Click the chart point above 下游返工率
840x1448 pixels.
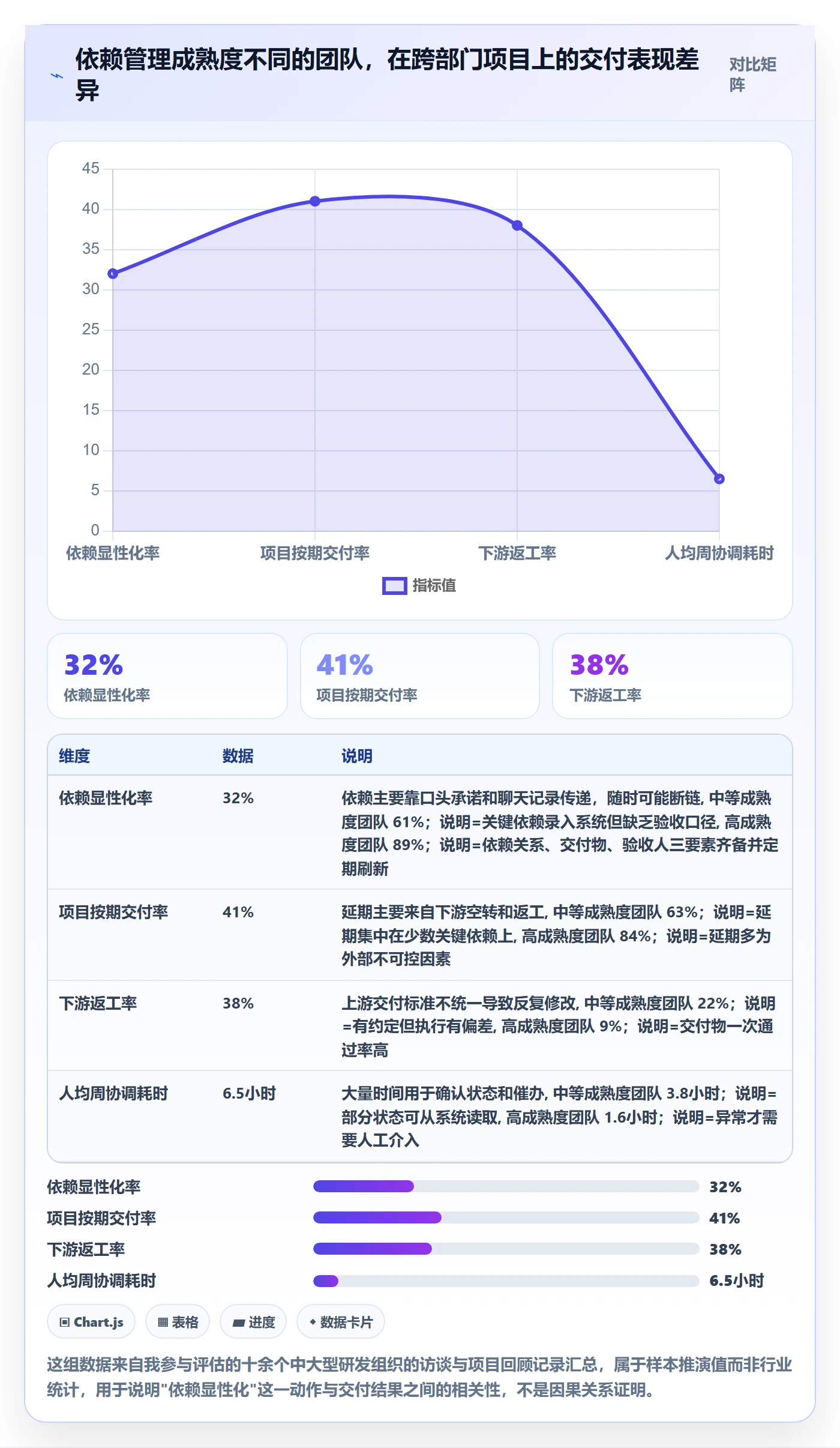[517, 226]
